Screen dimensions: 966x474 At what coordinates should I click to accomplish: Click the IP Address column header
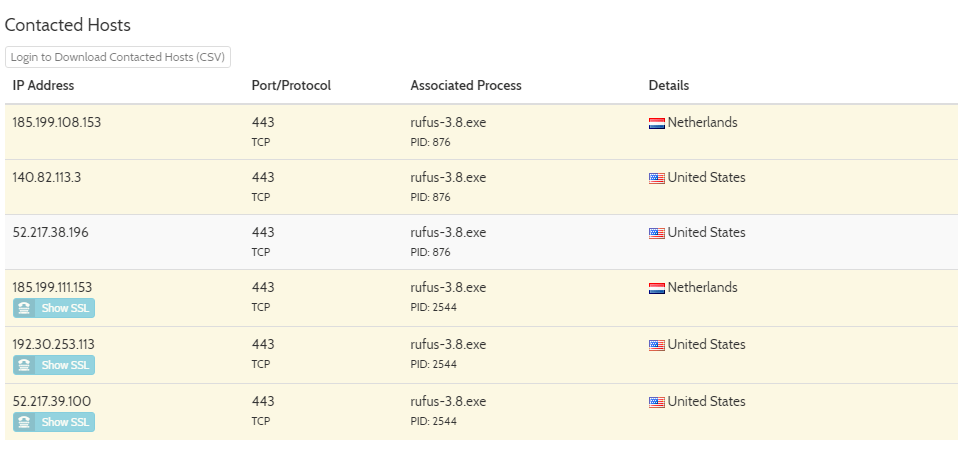coord(43,86)
